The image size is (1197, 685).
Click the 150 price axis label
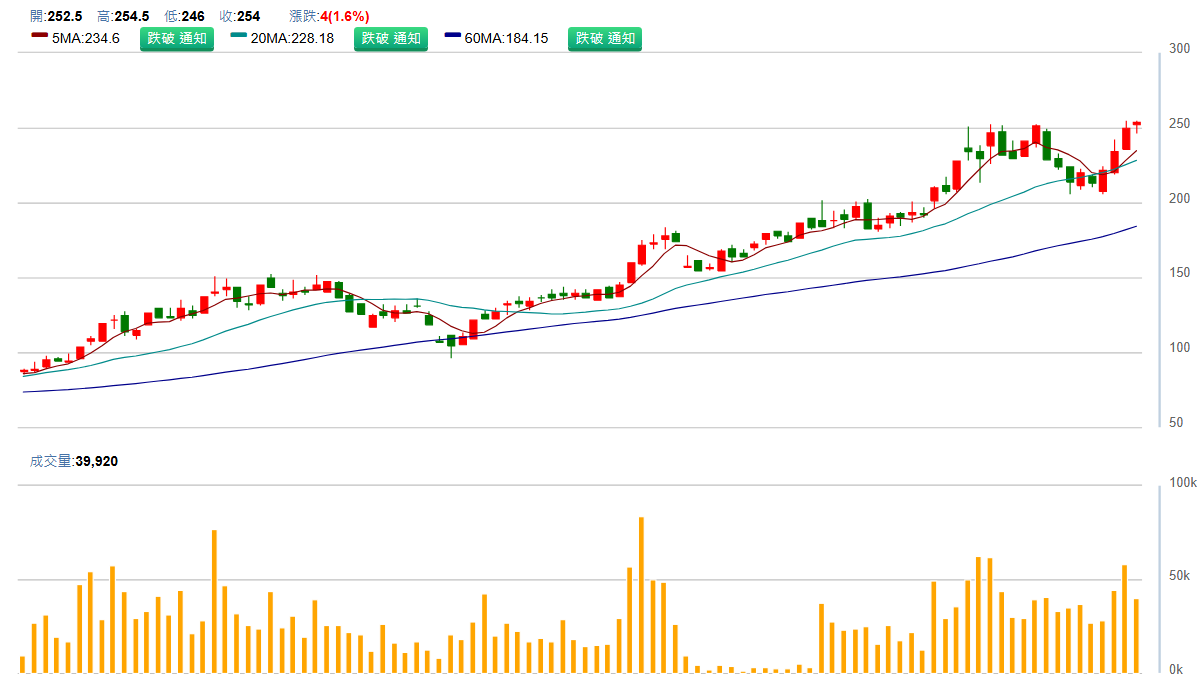click(x=1179, y=273)
